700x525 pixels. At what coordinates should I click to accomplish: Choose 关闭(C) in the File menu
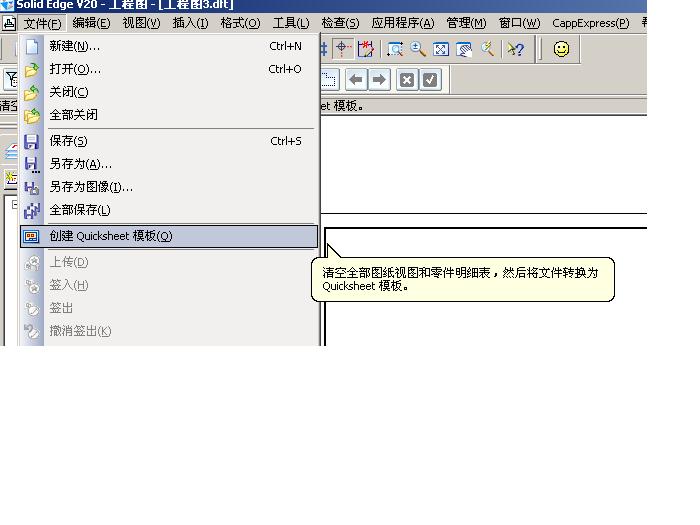(x=170, y=92)
